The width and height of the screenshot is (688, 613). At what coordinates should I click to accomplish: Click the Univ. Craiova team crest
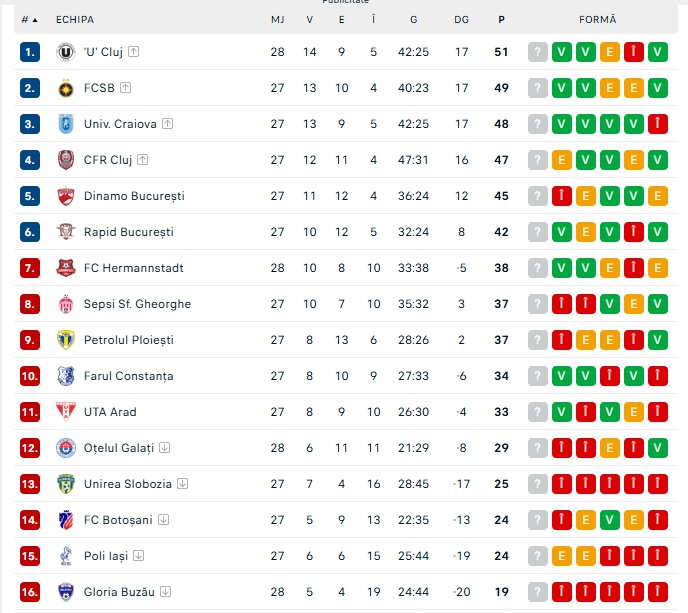(66, 124)
